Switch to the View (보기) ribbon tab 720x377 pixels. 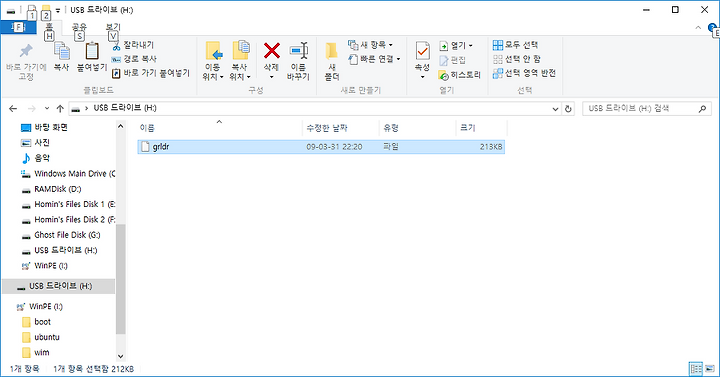tap(112, 27)
